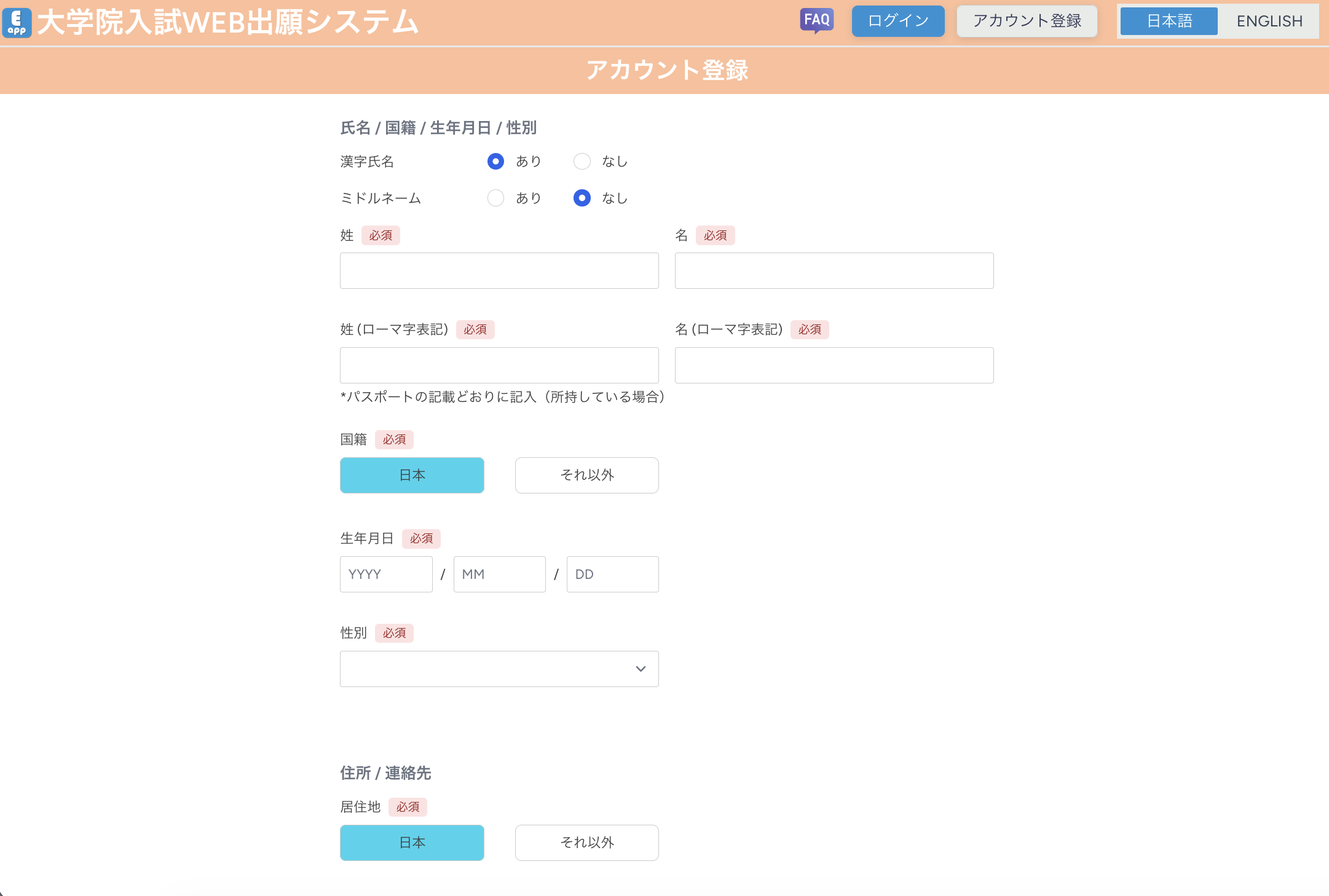Select なし for ミドルネーム
This screenshot has width=1329, height=896.
click(x=582, y=198)
